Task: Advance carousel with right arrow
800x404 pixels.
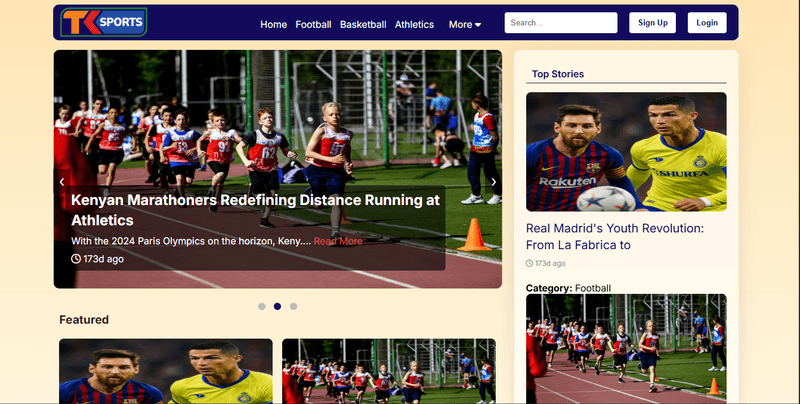Action: [493, 182]
